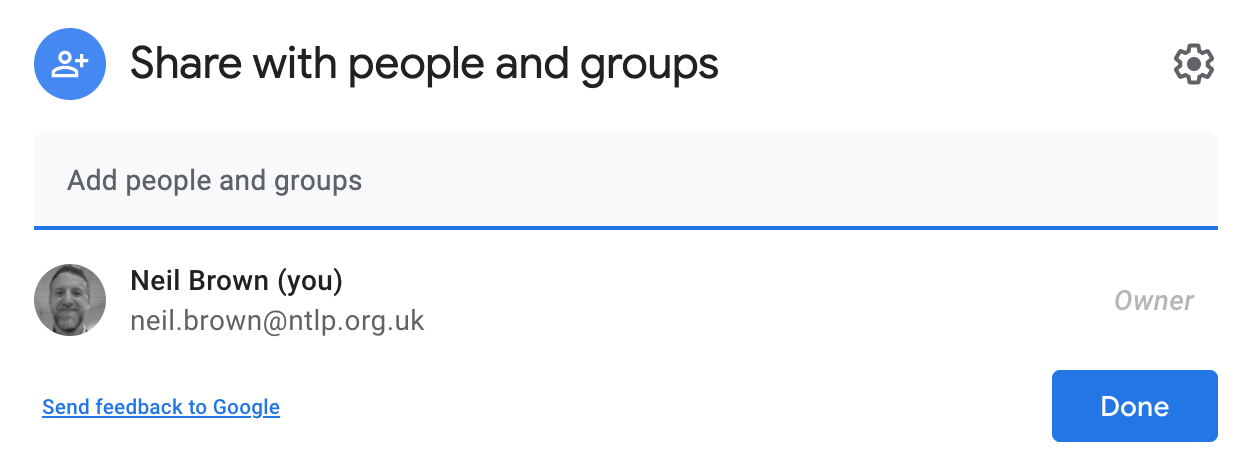This screenshot has width=1252, height=460.
Task: Click the neil.brown@ntlp.org.uk email address
Action: [278, 321]
